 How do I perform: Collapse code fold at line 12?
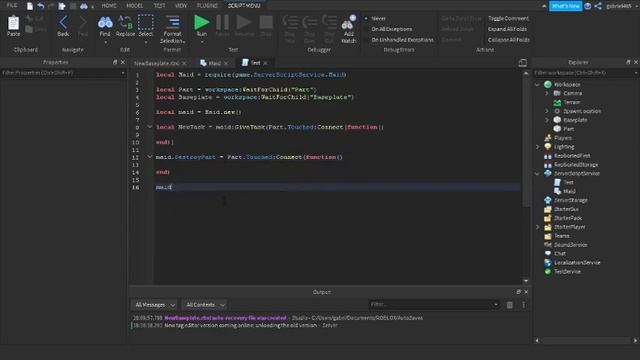pyautogui.click(x=149, y=157)
